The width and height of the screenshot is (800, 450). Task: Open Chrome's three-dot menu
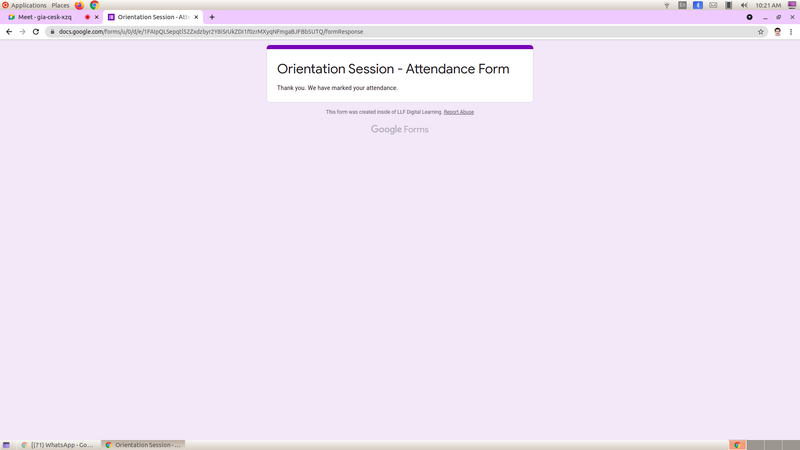pos(791,32)
